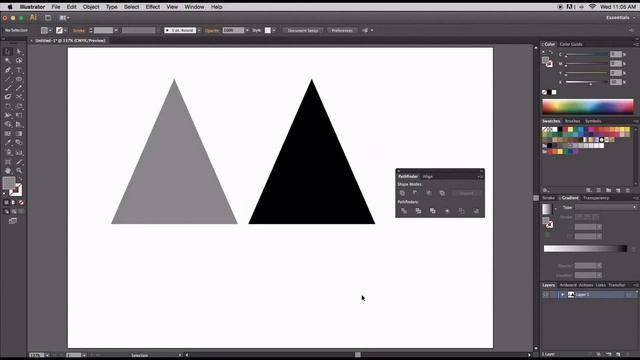Click the Gradient panel gradient slider
640x360 pixels.
coord(585,249)
